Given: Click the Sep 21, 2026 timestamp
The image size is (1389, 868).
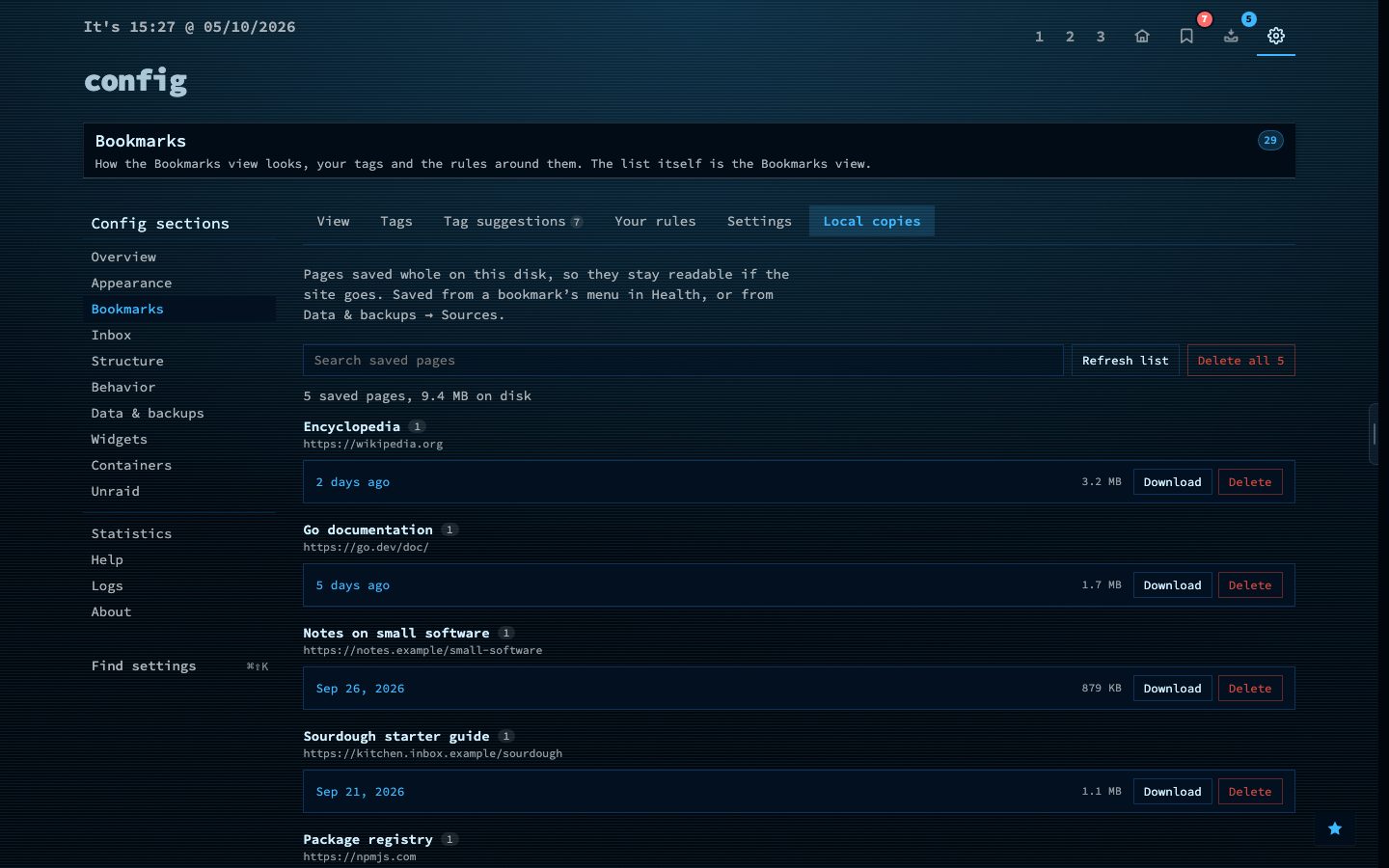Looking at the screenshot, I should [360, 791].
